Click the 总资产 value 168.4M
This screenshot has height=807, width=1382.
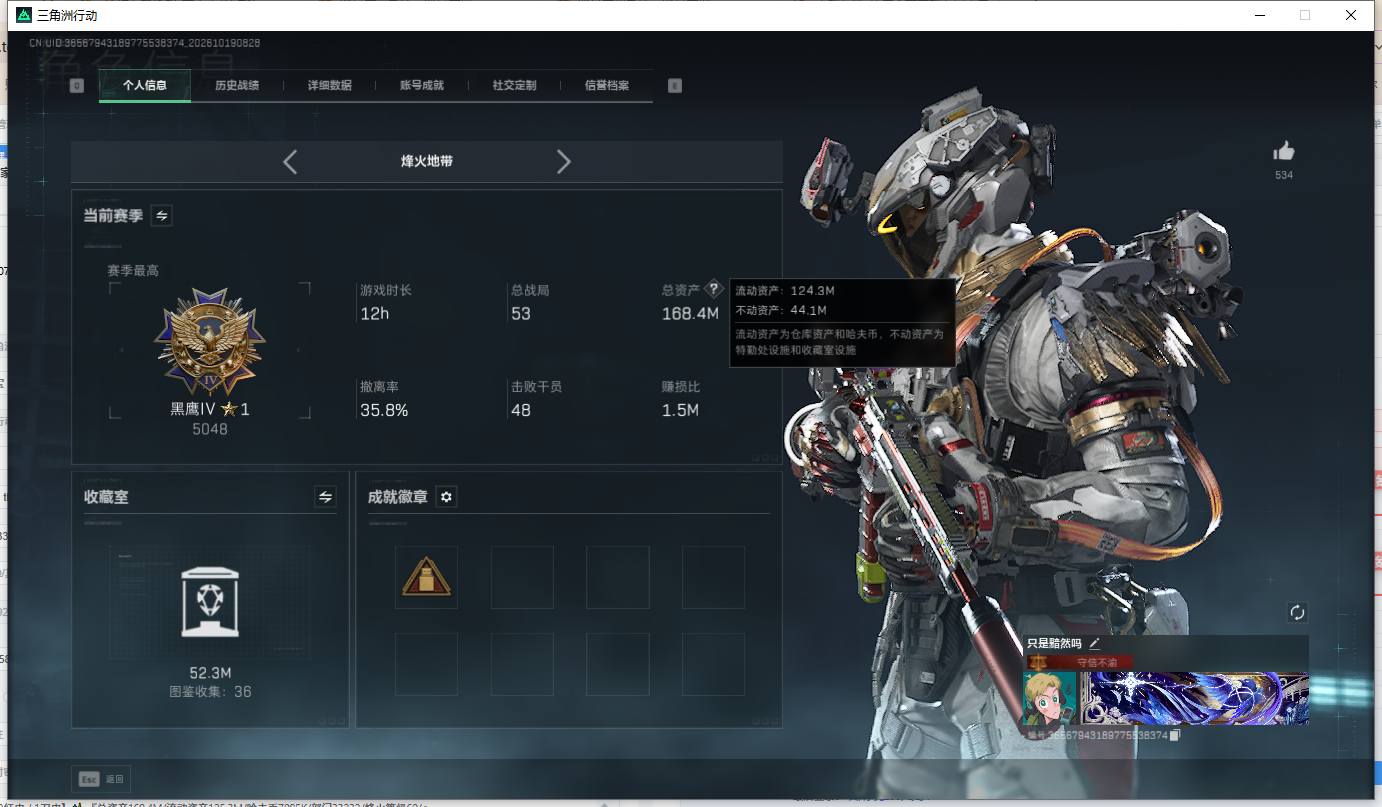[x=690, y=314]
